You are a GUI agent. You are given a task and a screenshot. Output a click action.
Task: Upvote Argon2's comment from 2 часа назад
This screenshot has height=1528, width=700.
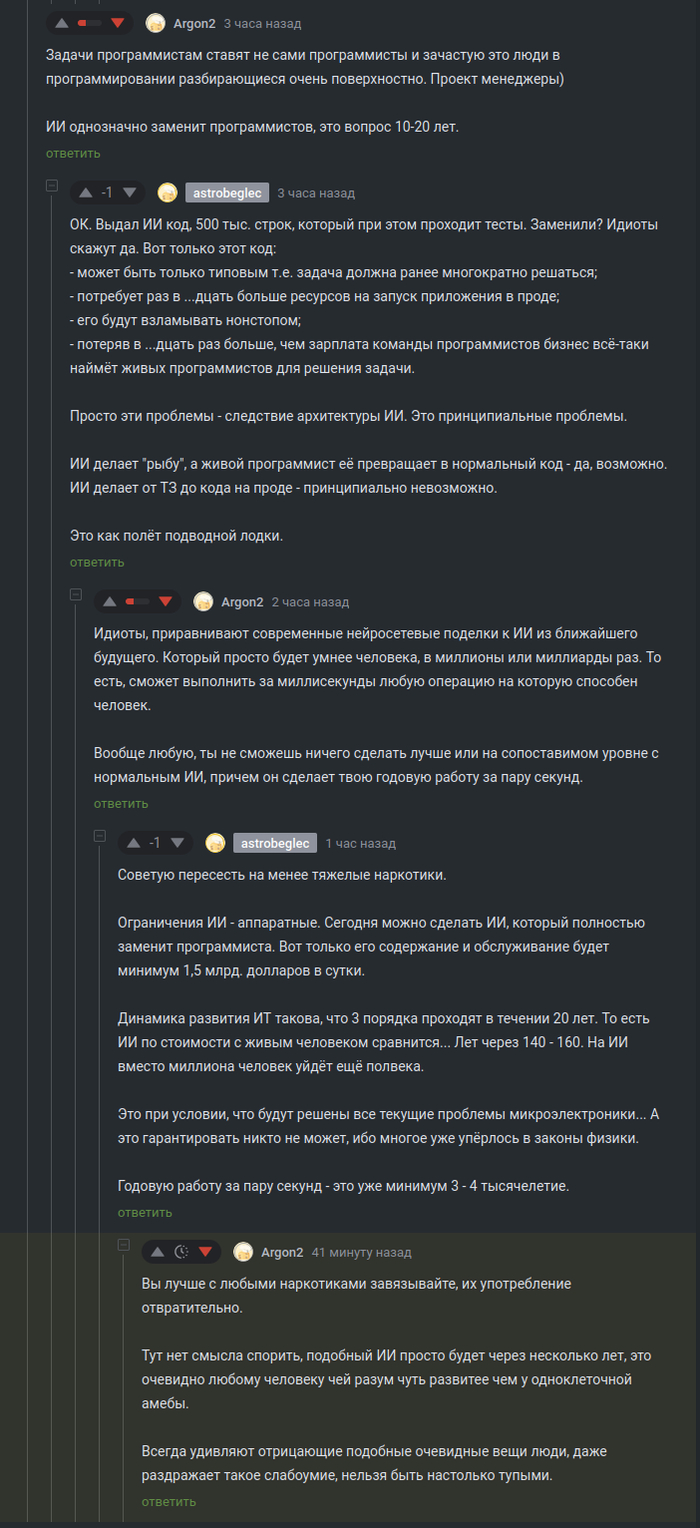point(110,601)
